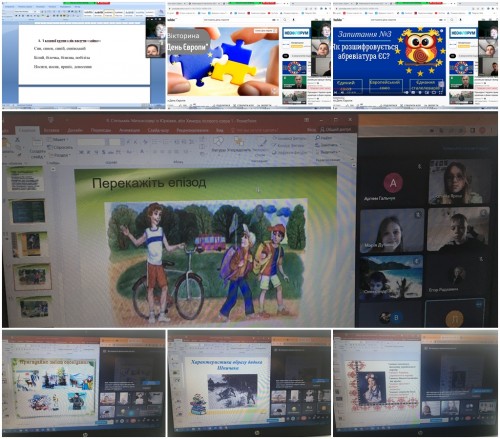
Task: Click Заменить in the editing group
Action: pos(327,145)
